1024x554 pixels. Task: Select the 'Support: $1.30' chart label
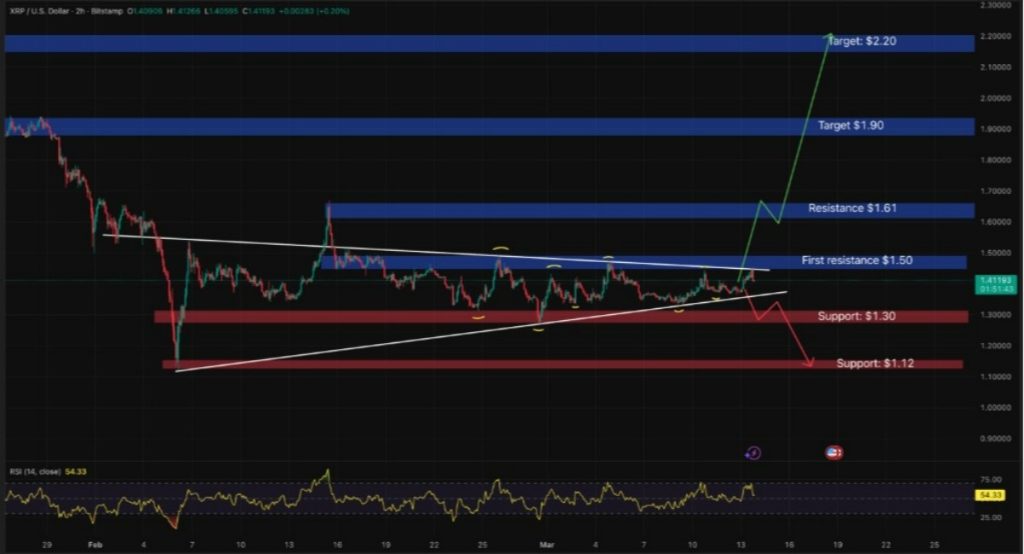tap(856, 316)
